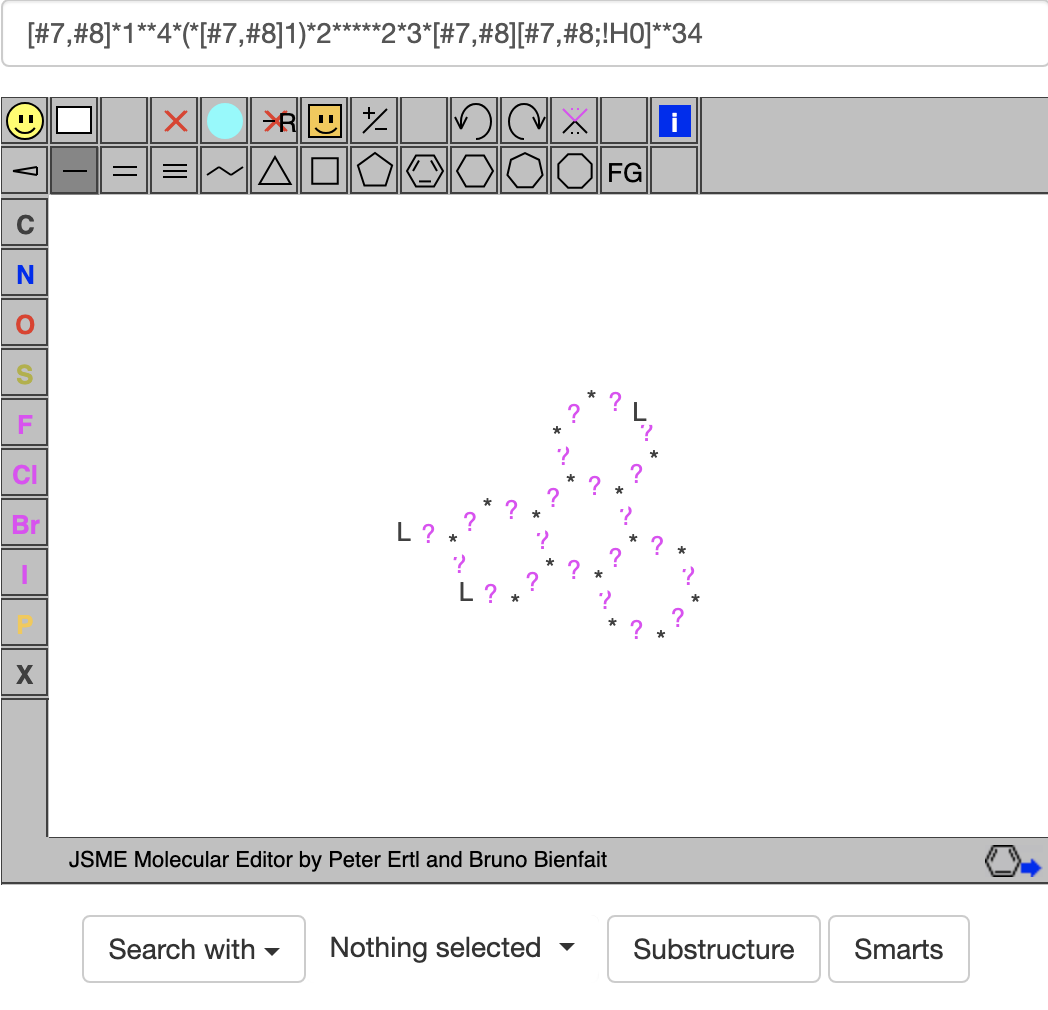The height and width of the screenshot is (1010, 1048).
Task: Click the delete (red X) tool
Action: pos(175,122)
